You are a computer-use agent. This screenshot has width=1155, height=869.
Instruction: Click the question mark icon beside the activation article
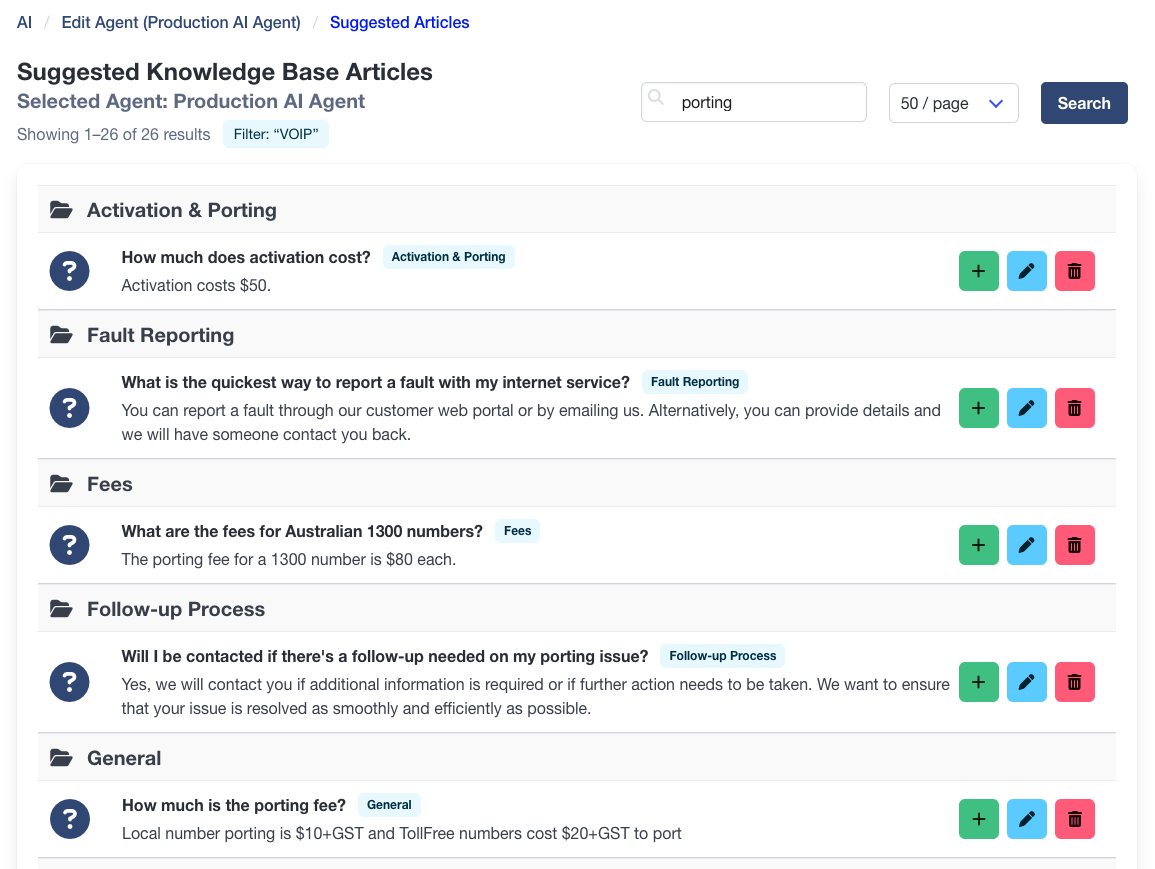point(69,270)
